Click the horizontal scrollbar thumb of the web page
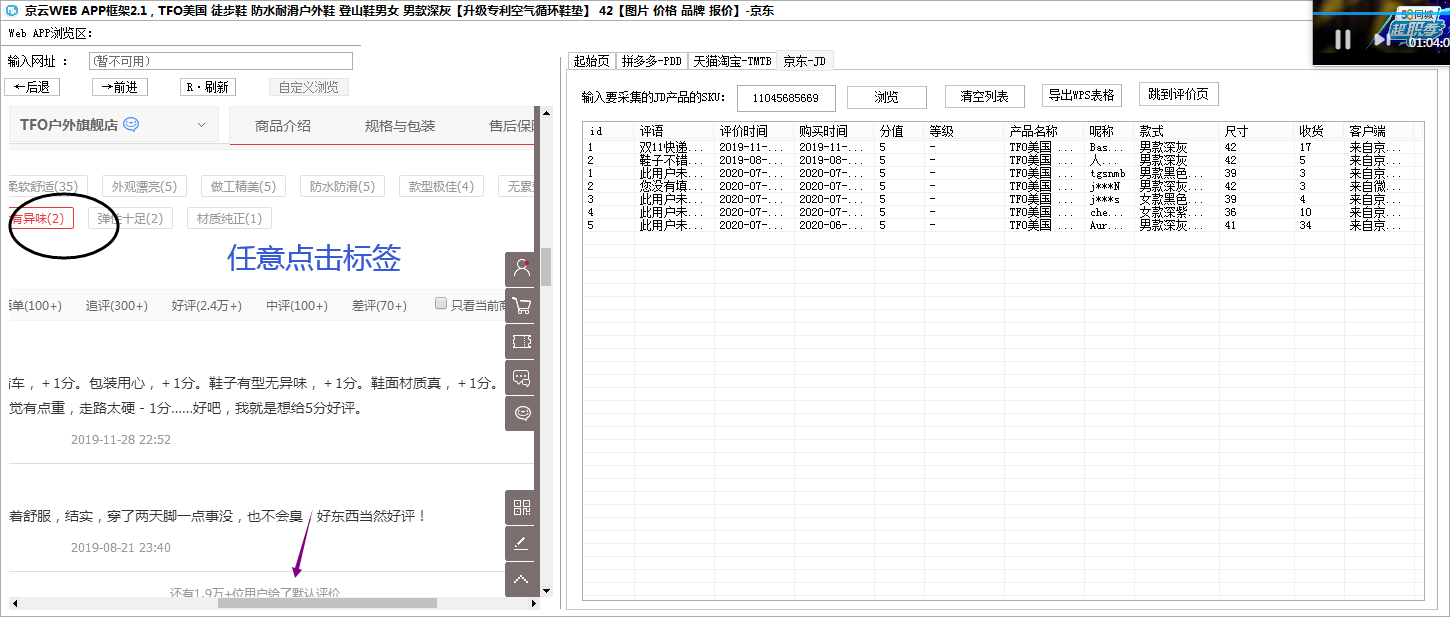This screenshot has width=1450, height=617. pos(327,603)
